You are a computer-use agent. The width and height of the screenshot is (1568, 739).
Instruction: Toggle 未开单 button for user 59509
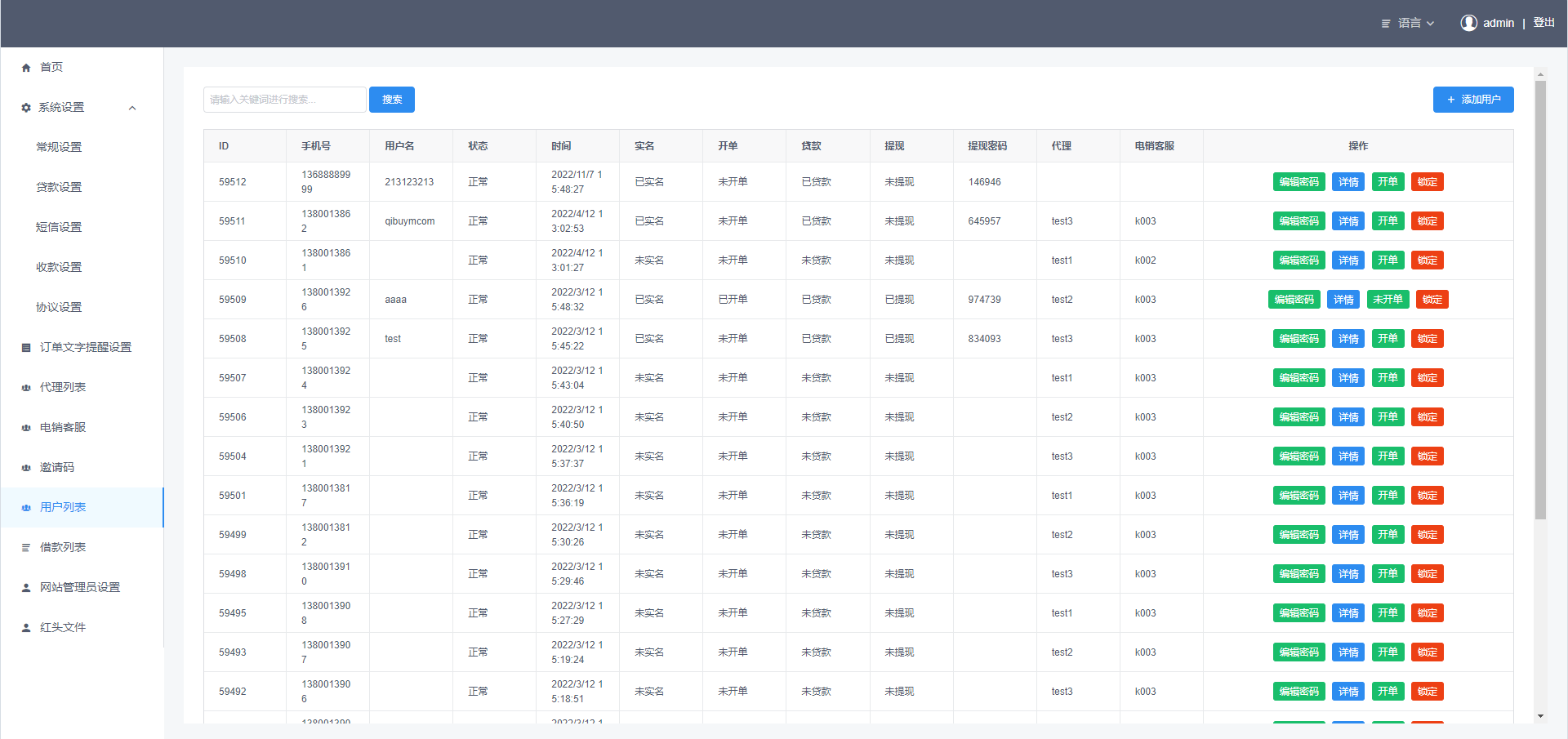click(x=1388, y=300)
